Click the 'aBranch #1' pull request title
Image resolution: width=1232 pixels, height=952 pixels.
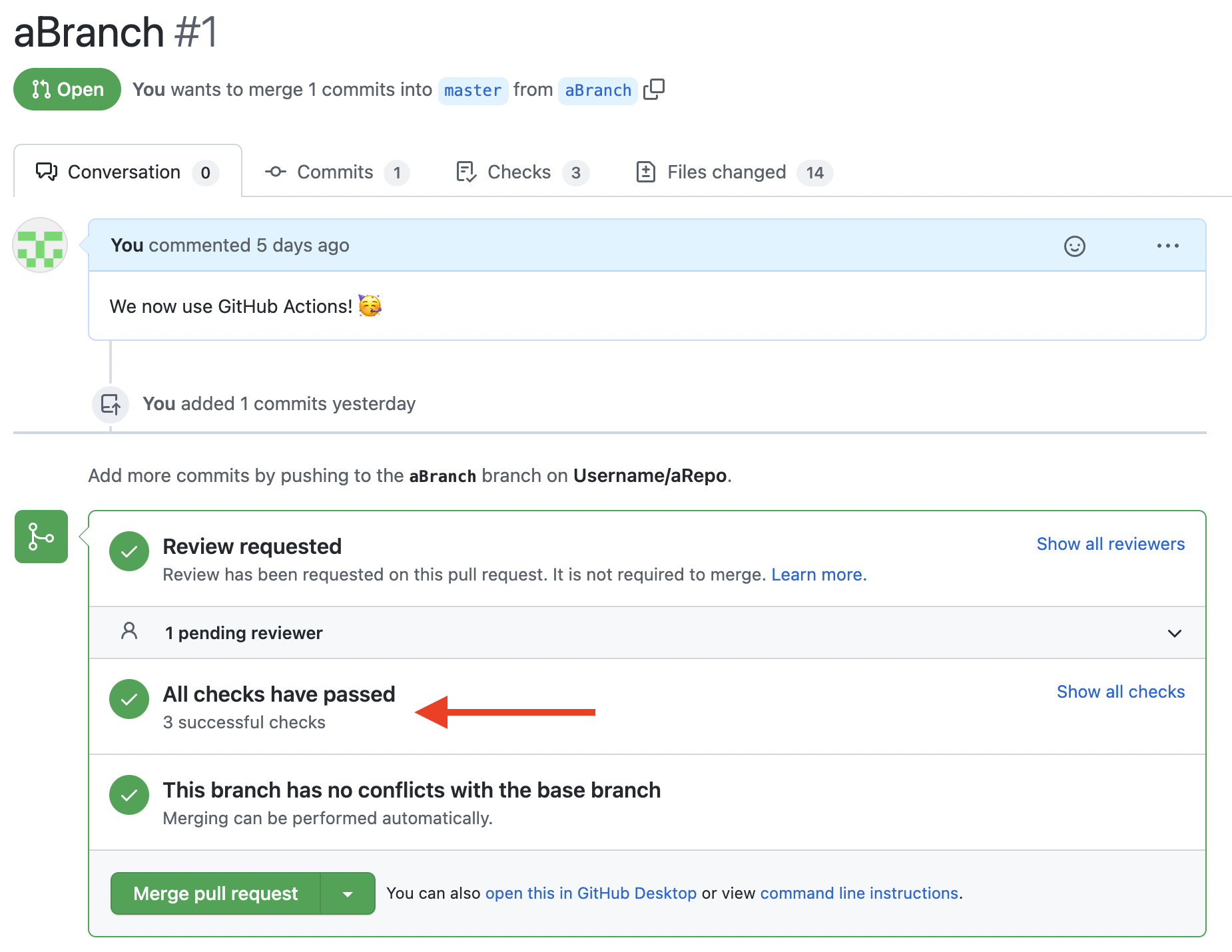pos(116,32)
